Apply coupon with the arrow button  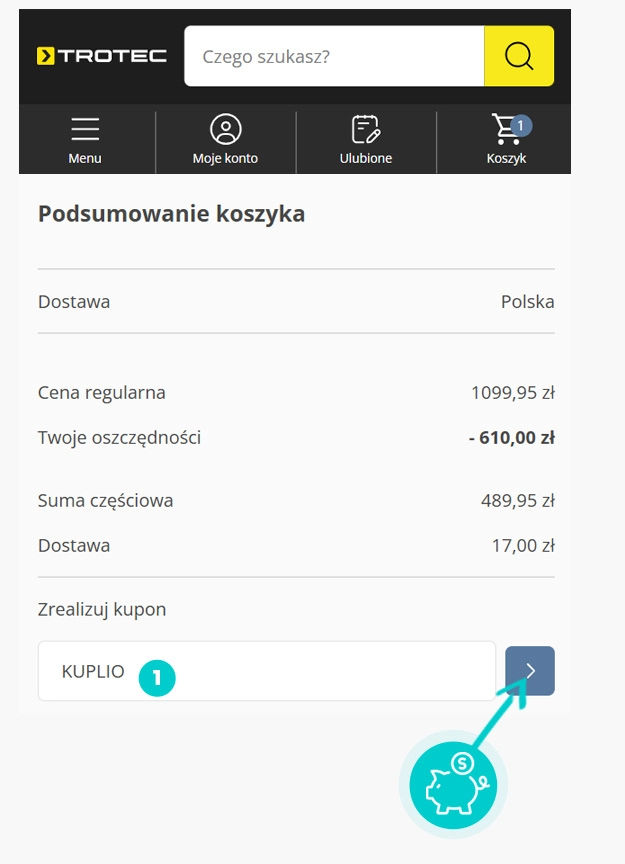click(x=530, y=671)
